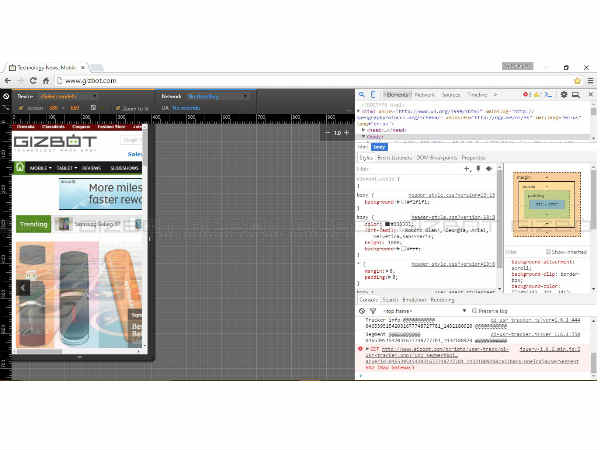This screenshot has width=600, height=450.
Task: Switch to the Timeline tab
Action: click(478, 94)
